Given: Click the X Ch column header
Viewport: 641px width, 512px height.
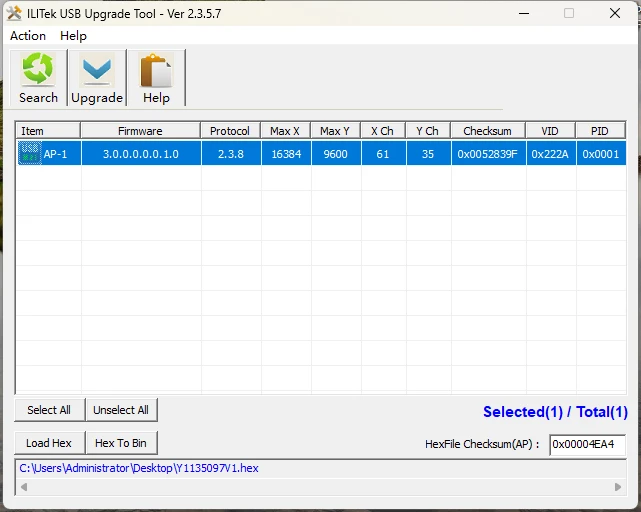Looking at the screenshot, I should click(x=383, y=131).
